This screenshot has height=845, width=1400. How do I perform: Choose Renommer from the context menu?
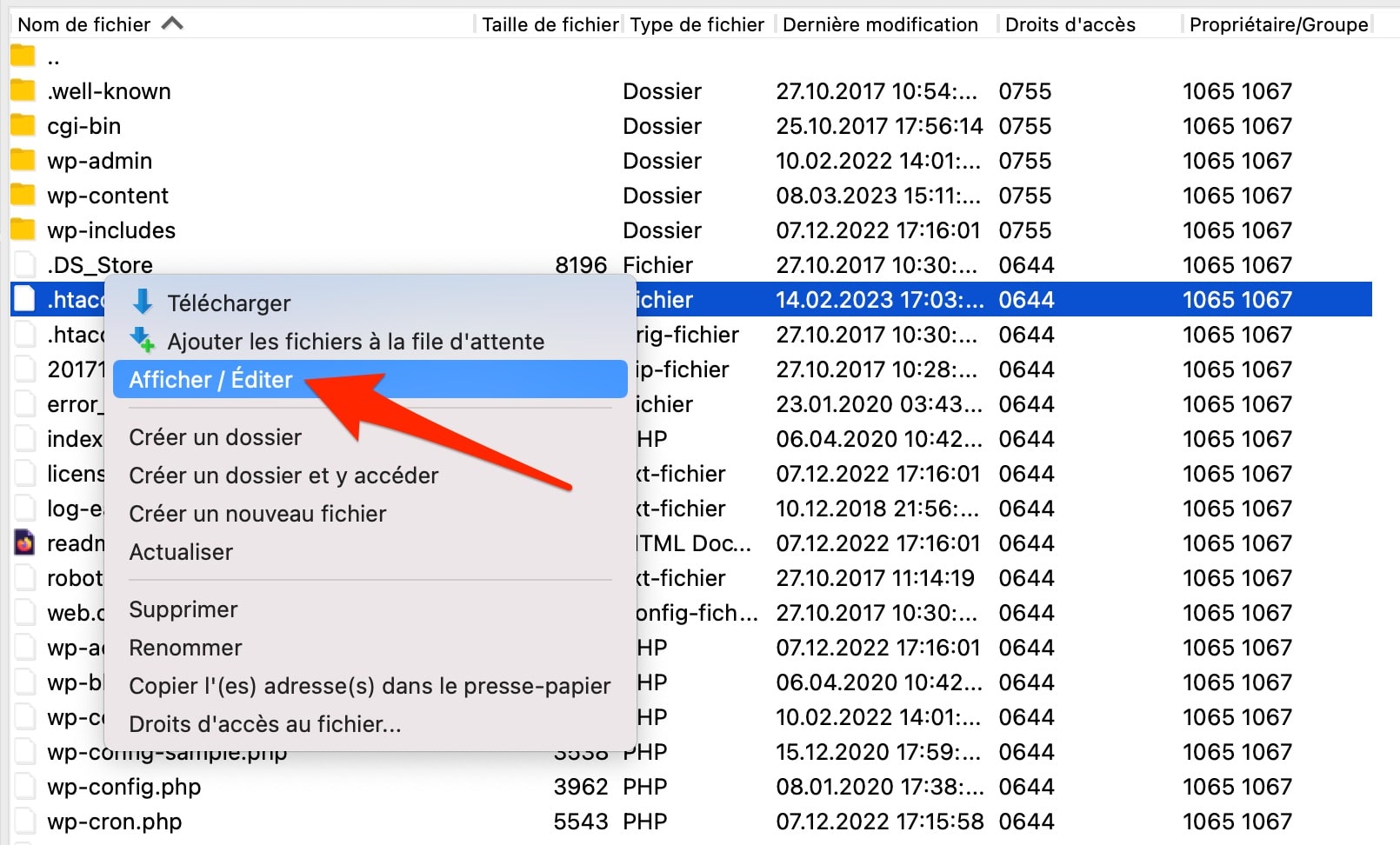370,647
